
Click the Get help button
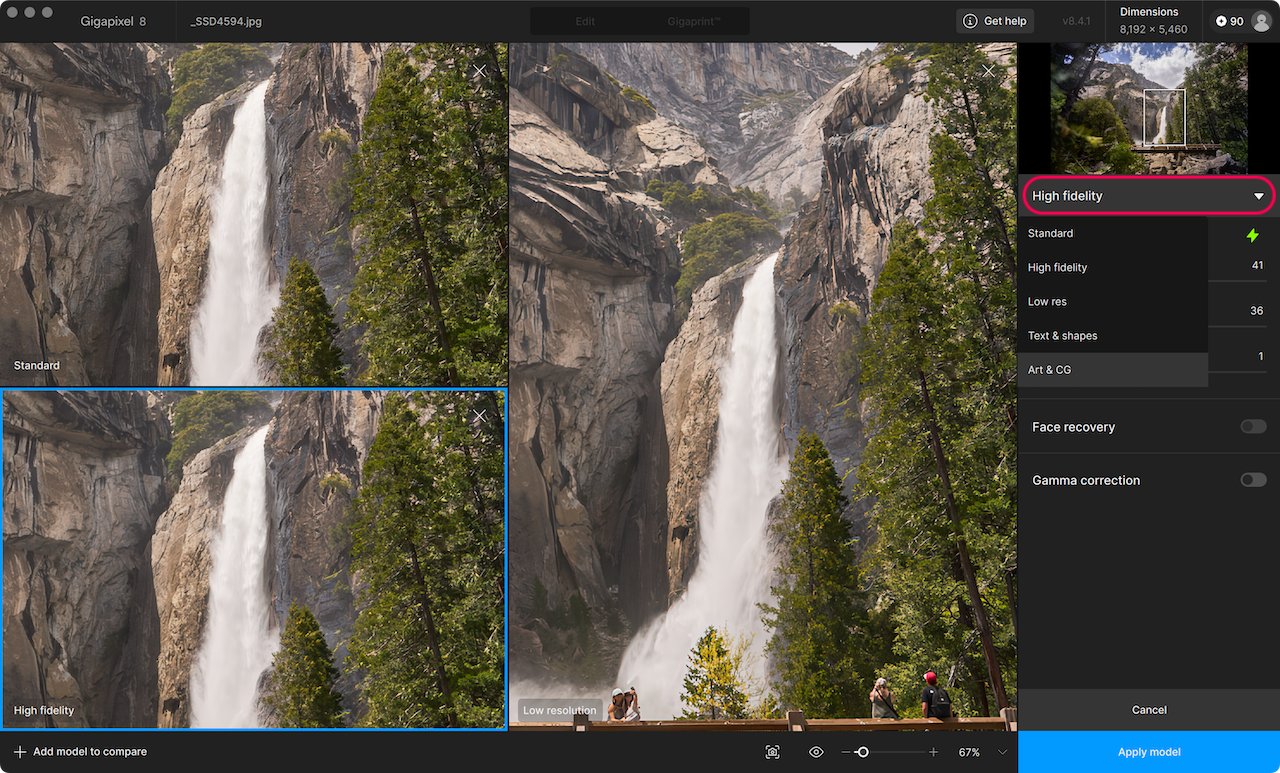(995, 21)
